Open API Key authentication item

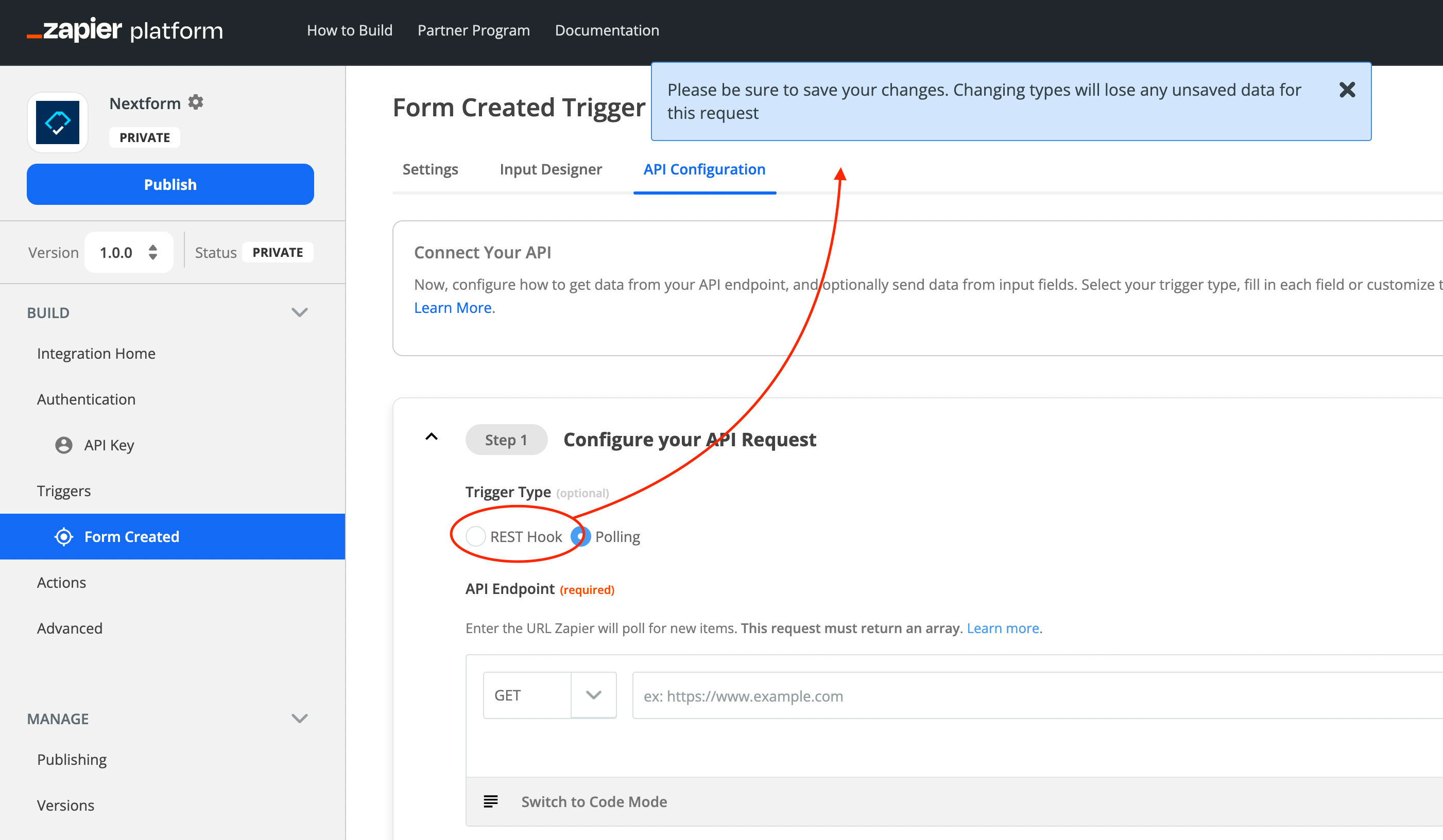[x=109, y=445]
